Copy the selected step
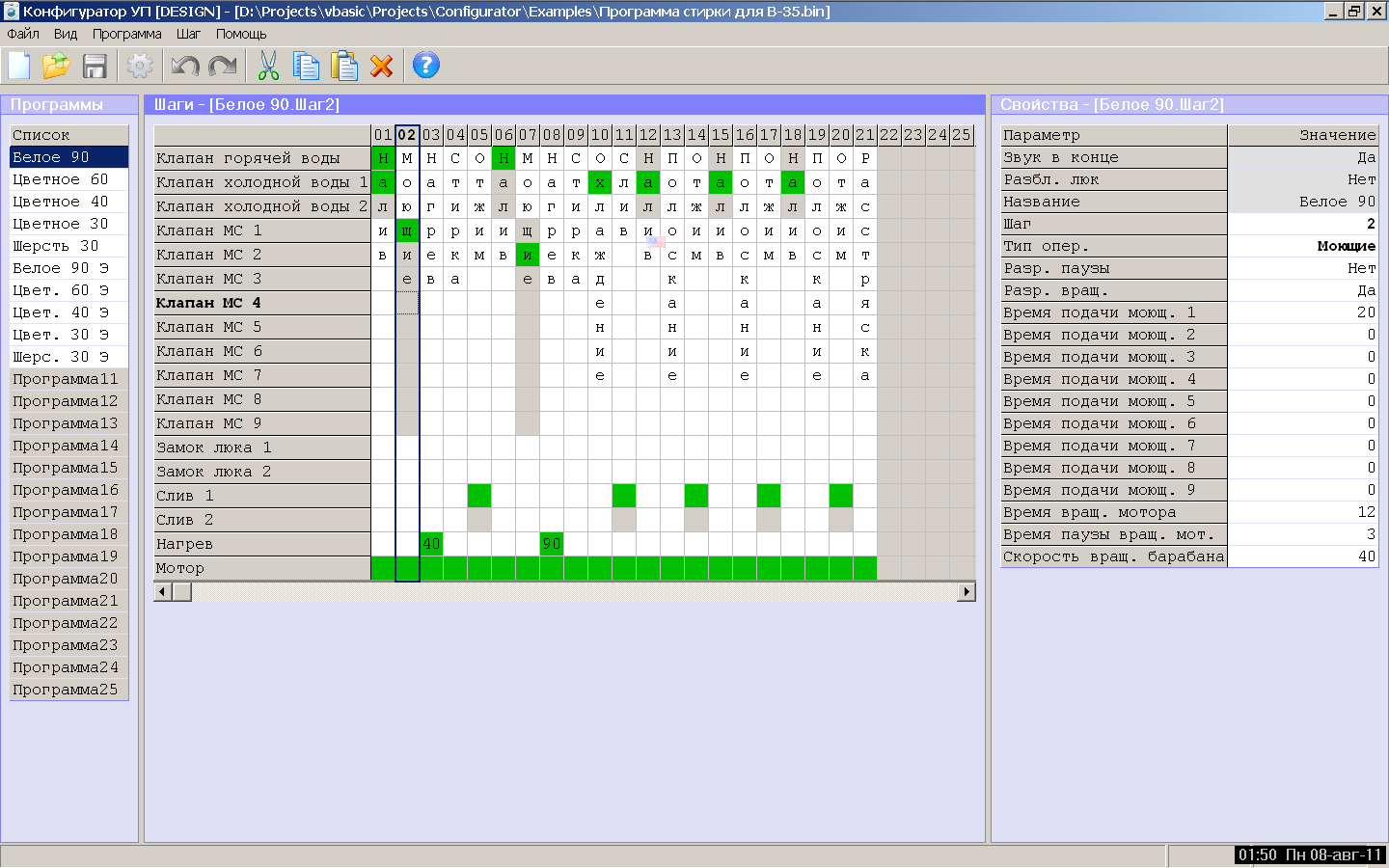1389x868 pixels. pos(306,66)
